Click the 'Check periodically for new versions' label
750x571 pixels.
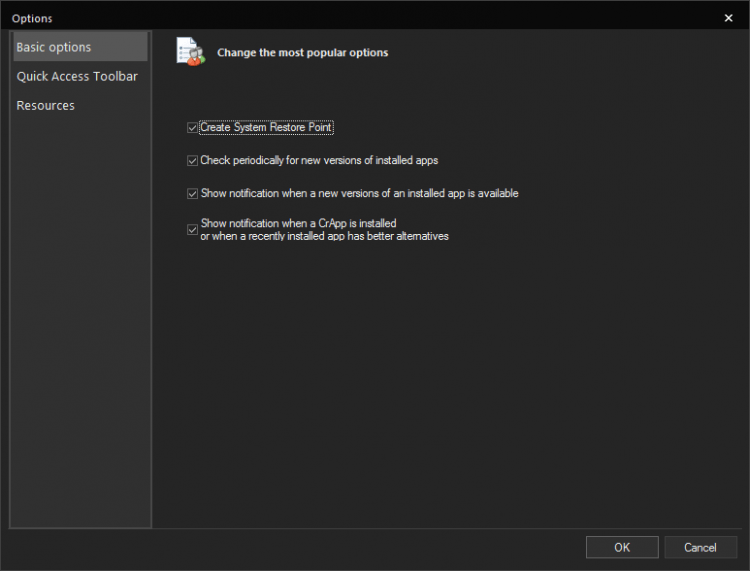click(x=319, y=160)
